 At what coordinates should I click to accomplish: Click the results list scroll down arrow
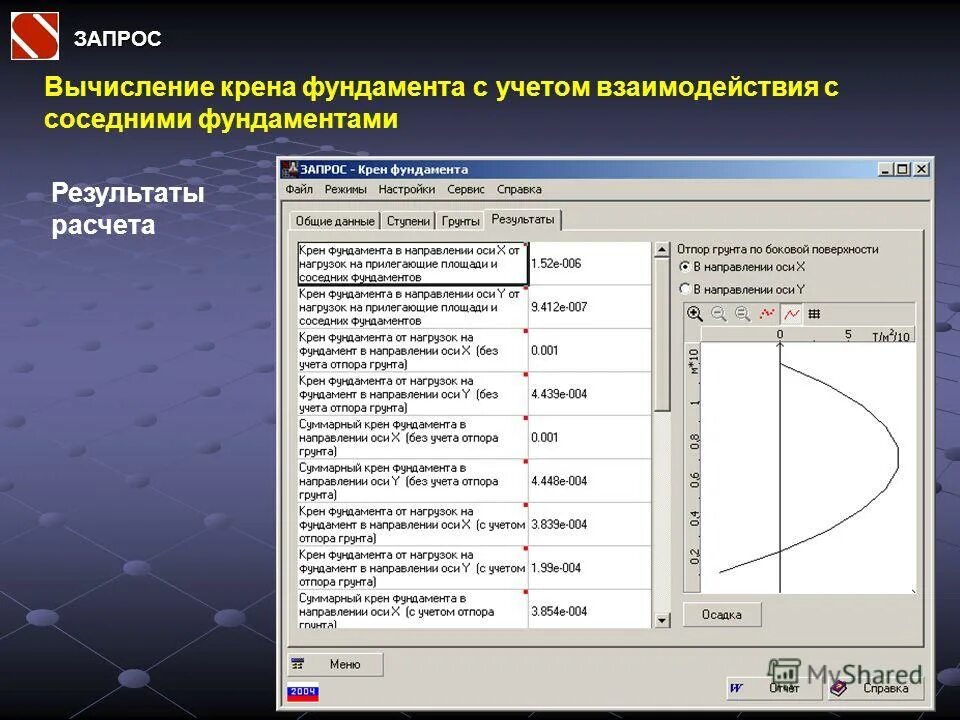(x=662, y=620)
